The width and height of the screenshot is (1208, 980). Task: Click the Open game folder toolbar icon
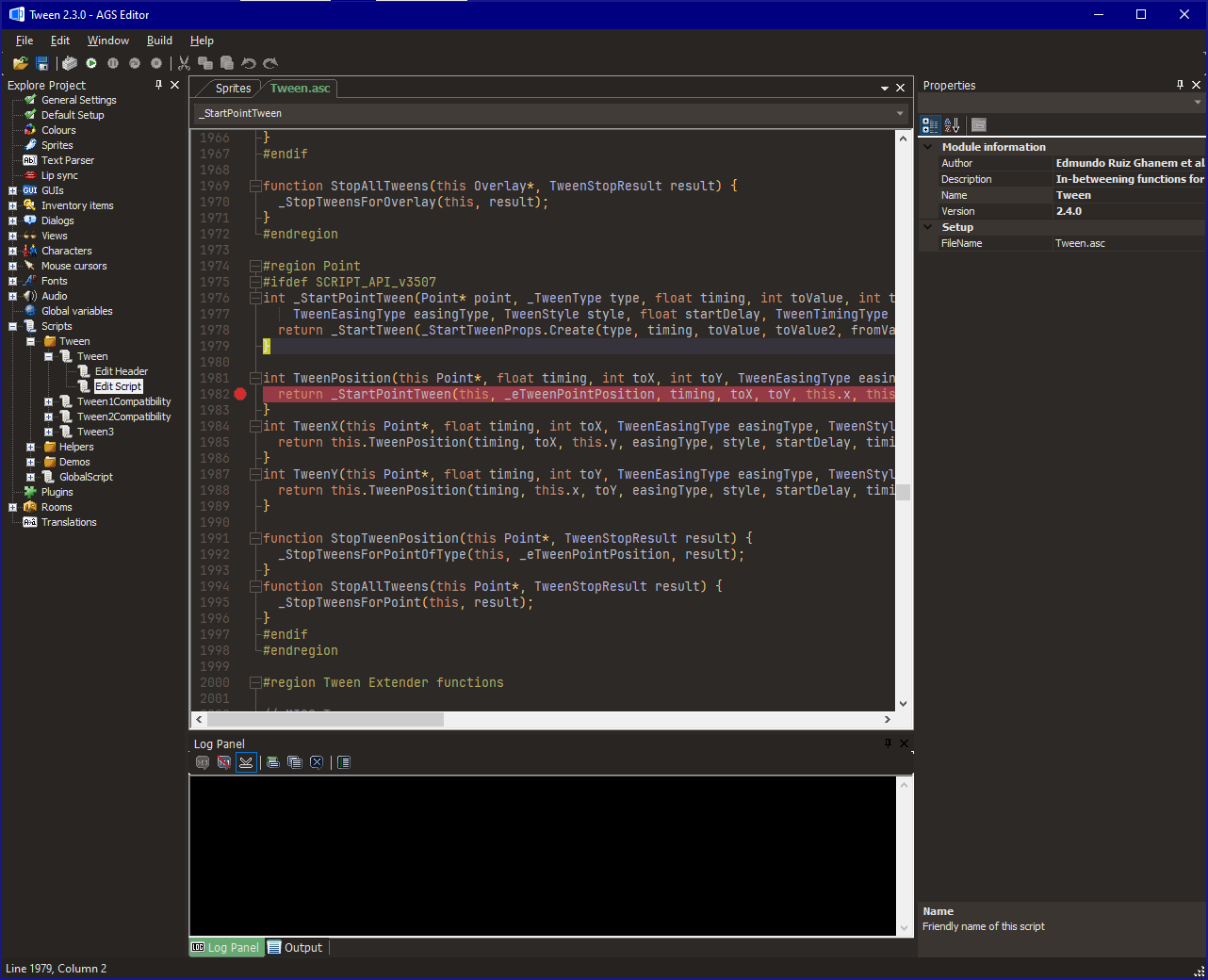click(20, 63)
